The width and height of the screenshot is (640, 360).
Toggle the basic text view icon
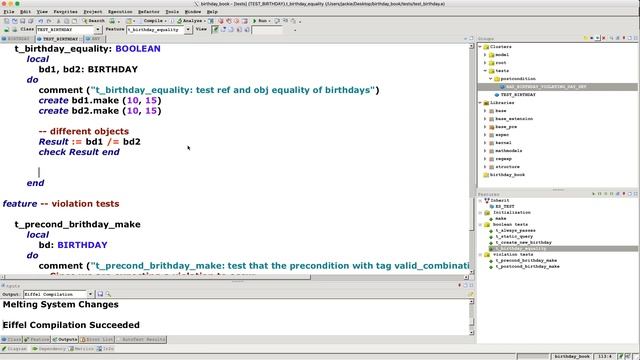click(215, 29)
